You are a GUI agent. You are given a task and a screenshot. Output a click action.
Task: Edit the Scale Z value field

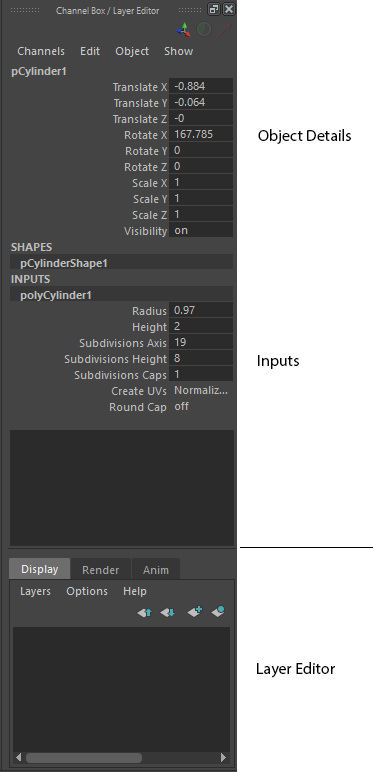(201, 214)
